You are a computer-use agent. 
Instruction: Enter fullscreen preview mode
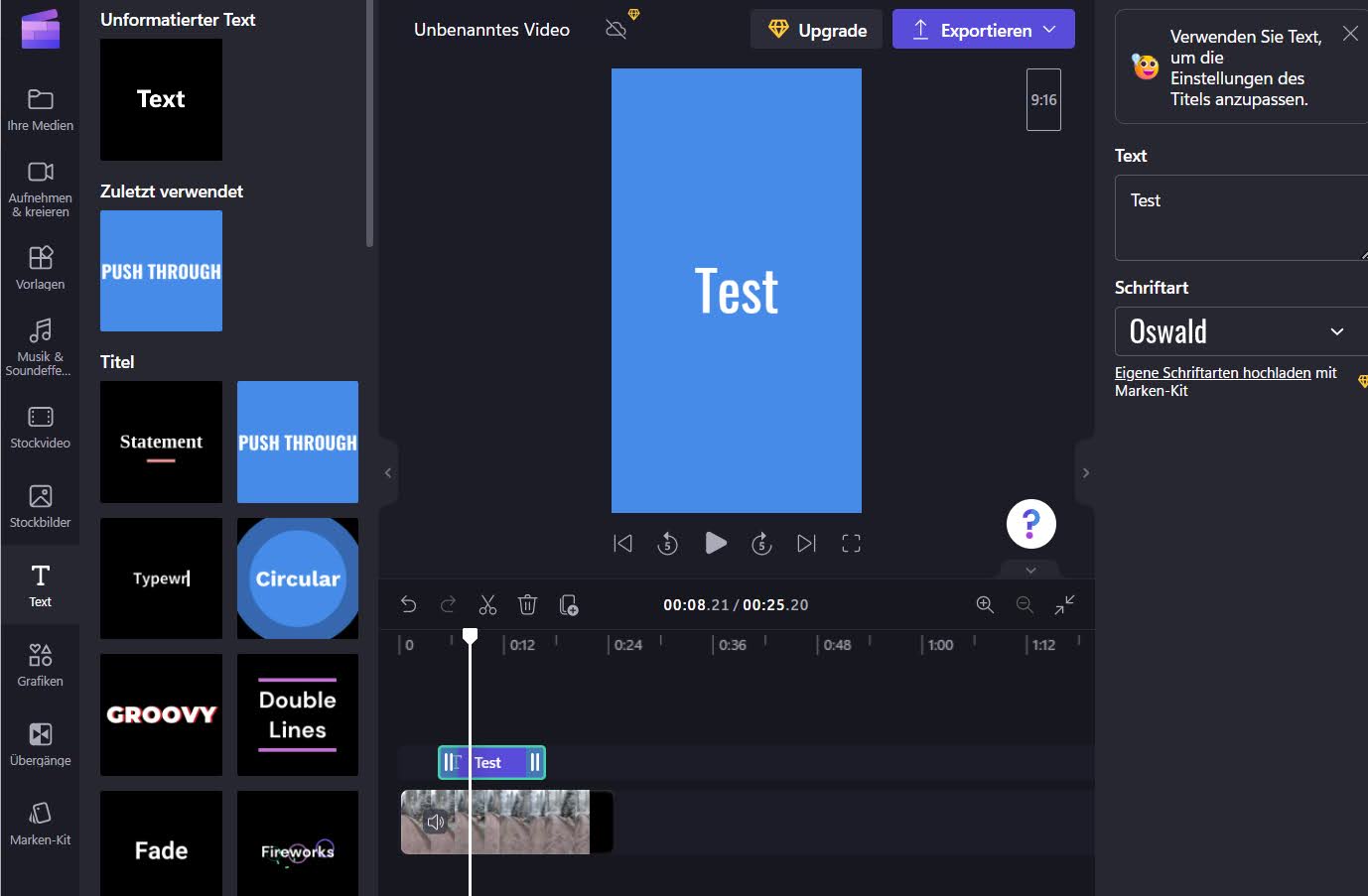click(851, 543)
